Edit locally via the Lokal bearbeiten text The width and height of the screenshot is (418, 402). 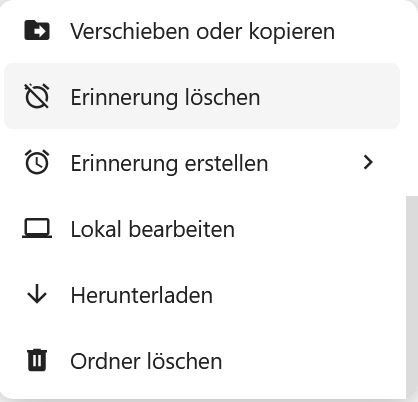click(x=153, y=229)
